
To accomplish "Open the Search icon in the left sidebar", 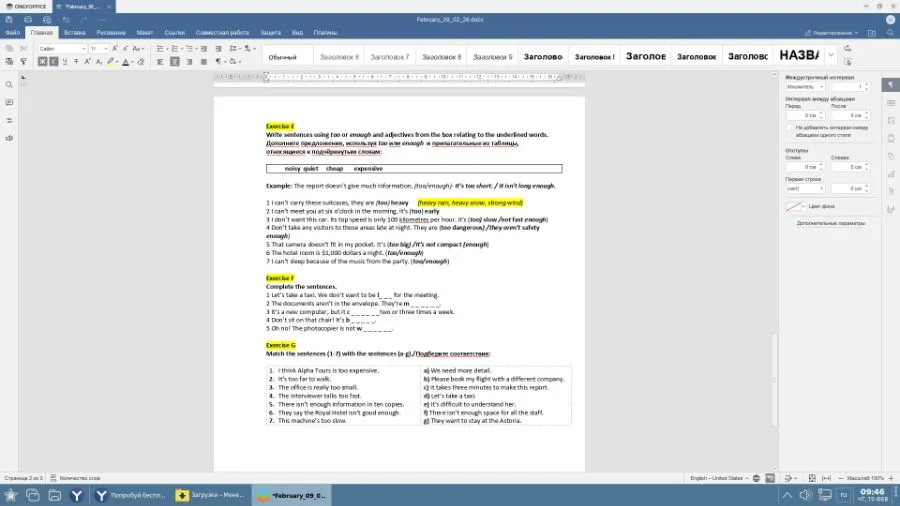I will [9, 85].
